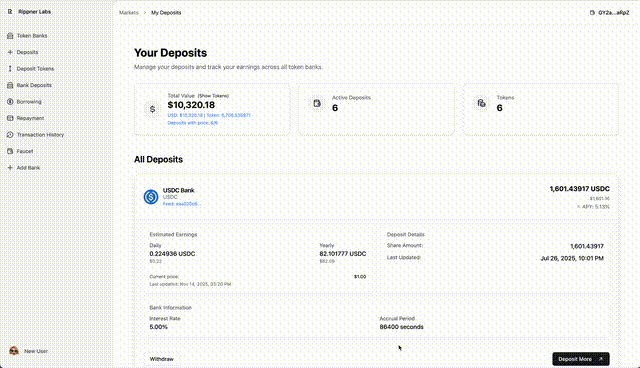Click the Faucet wallet icon
Image resolution: width=640 pixels, height=368 pixels.
tap(10, 151)
